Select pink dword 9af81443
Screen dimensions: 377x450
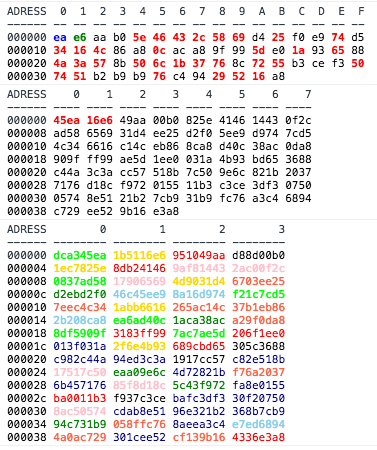point(199,268)
